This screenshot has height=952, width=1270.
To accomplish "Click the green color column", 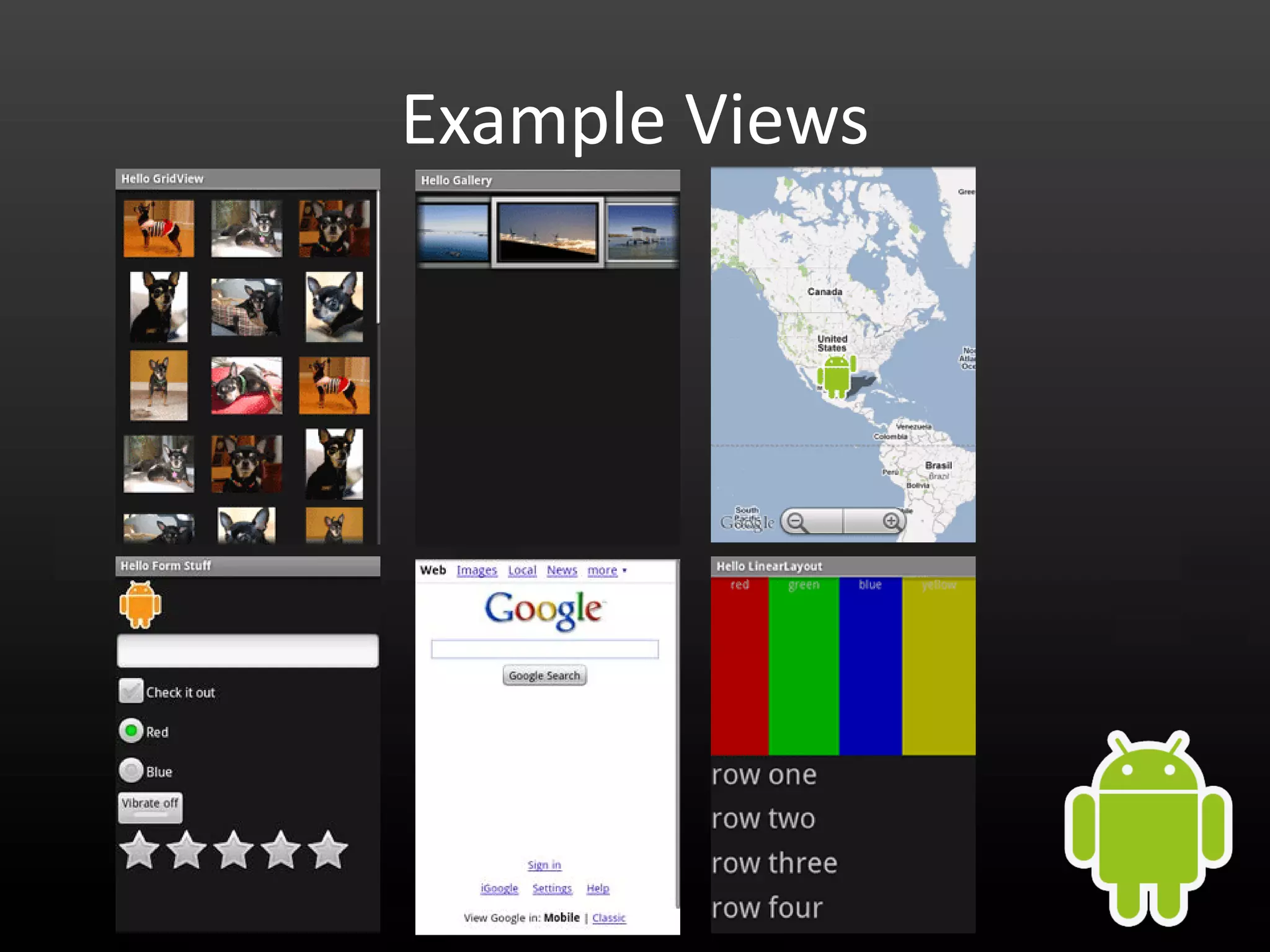I will pyautogui.click(x=804, y=666).
